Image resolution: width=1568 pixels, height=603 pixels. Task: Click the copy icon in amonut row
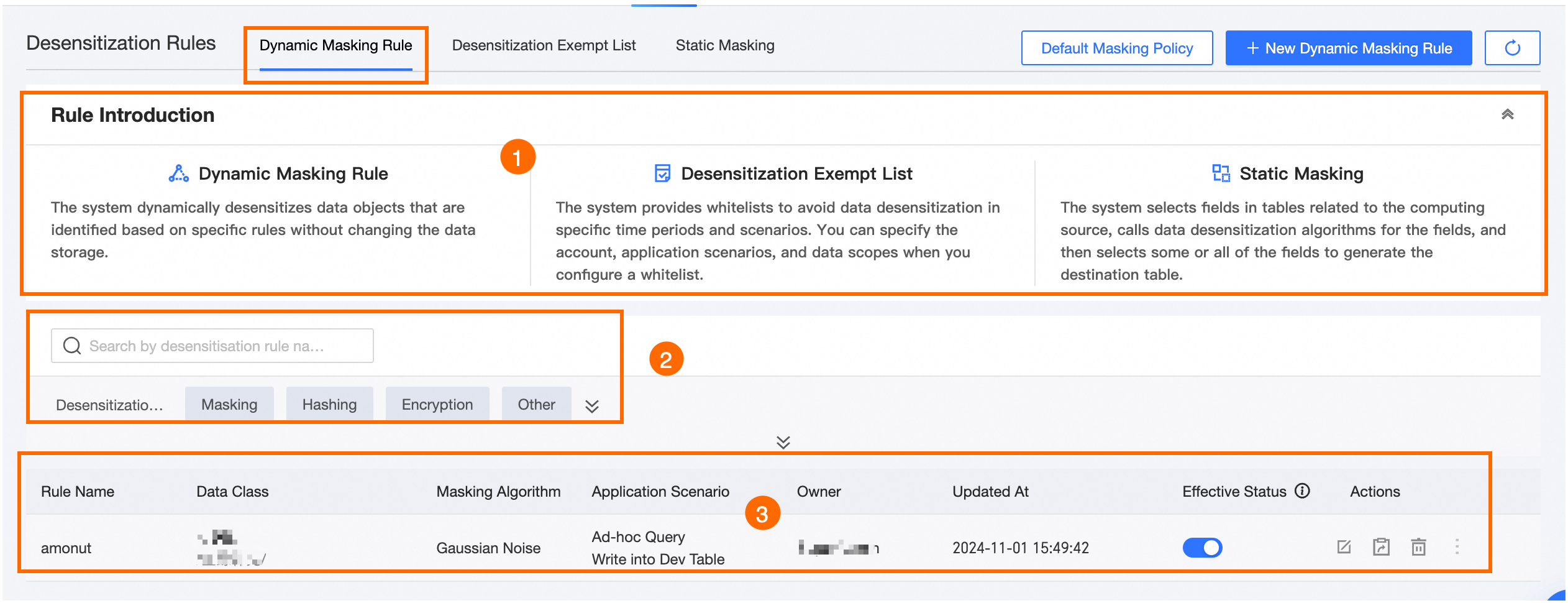click(x=1381, y=547)
